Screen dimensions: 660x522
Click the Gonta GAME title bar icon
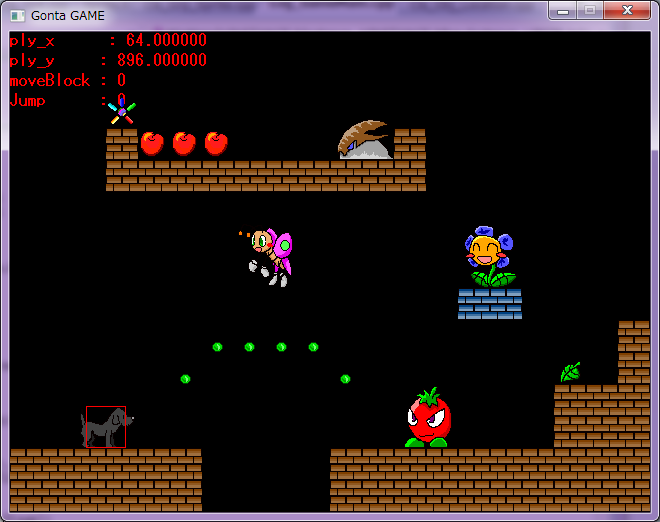point(16,15)
